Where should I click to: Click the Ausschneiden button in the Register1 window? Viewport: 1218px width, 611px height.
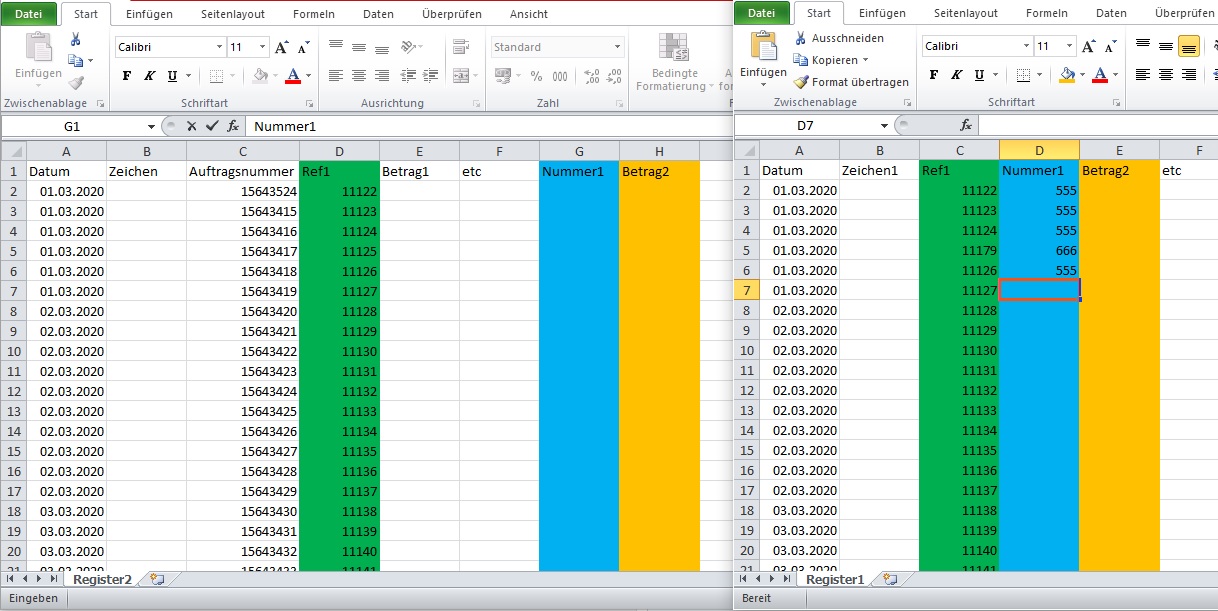tap(838, 38)
